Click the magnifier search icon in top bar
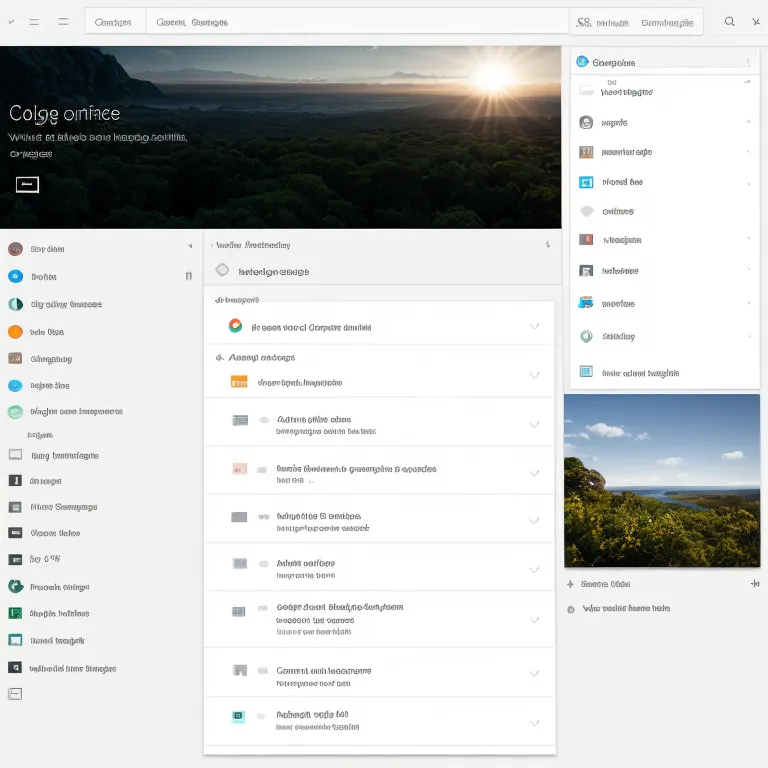This screenshot has height=768, width=768. [x=730, y=21]
